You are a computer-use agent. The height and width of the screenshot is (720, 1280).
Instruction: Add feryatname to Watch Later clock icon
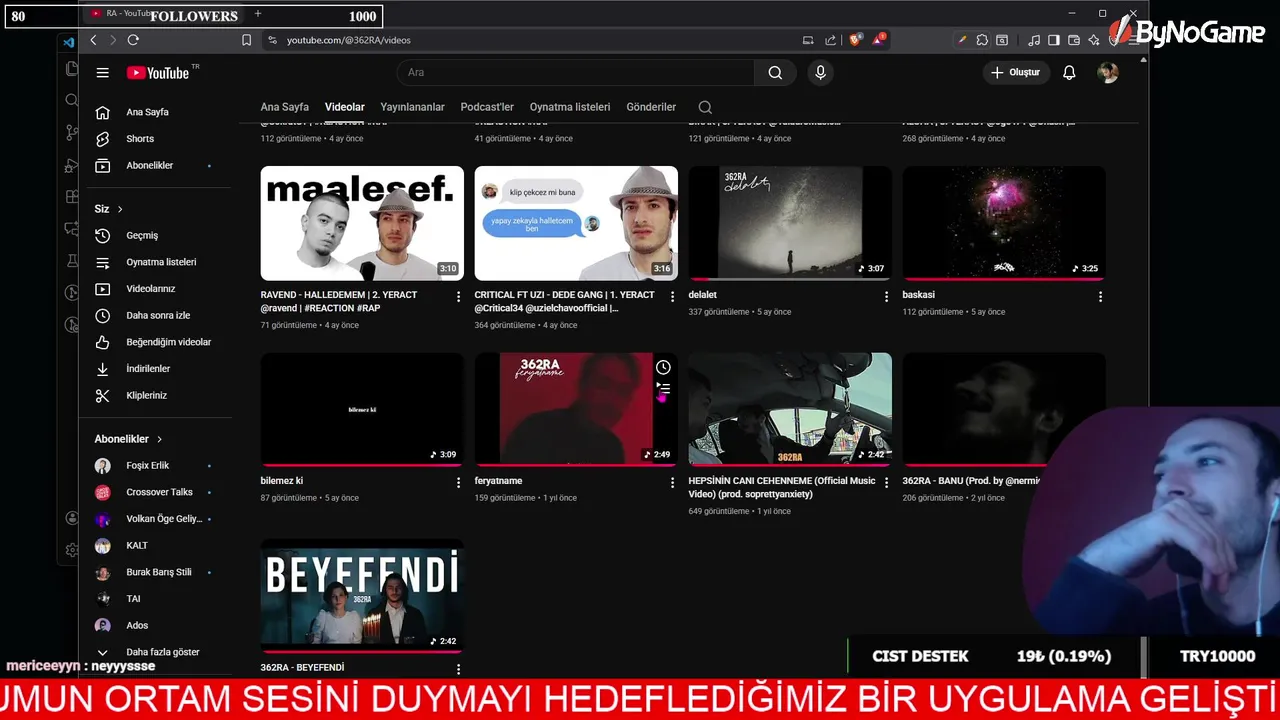[x=663, y=367]
